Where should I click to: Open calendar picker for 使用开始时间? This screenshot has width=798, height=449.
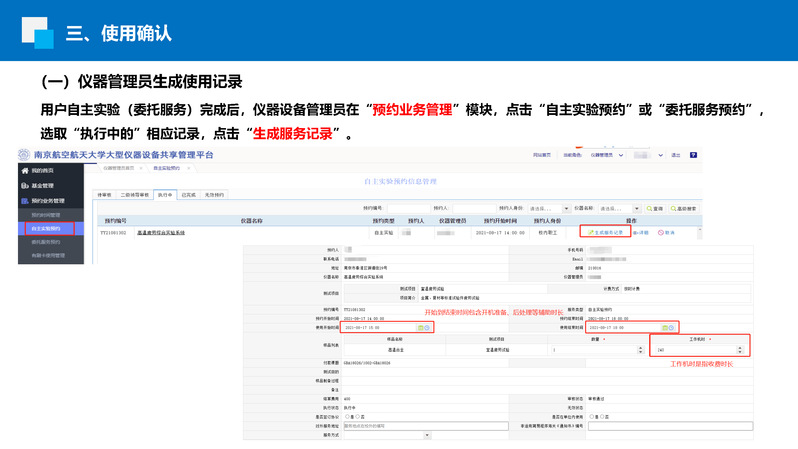(420, 327)
